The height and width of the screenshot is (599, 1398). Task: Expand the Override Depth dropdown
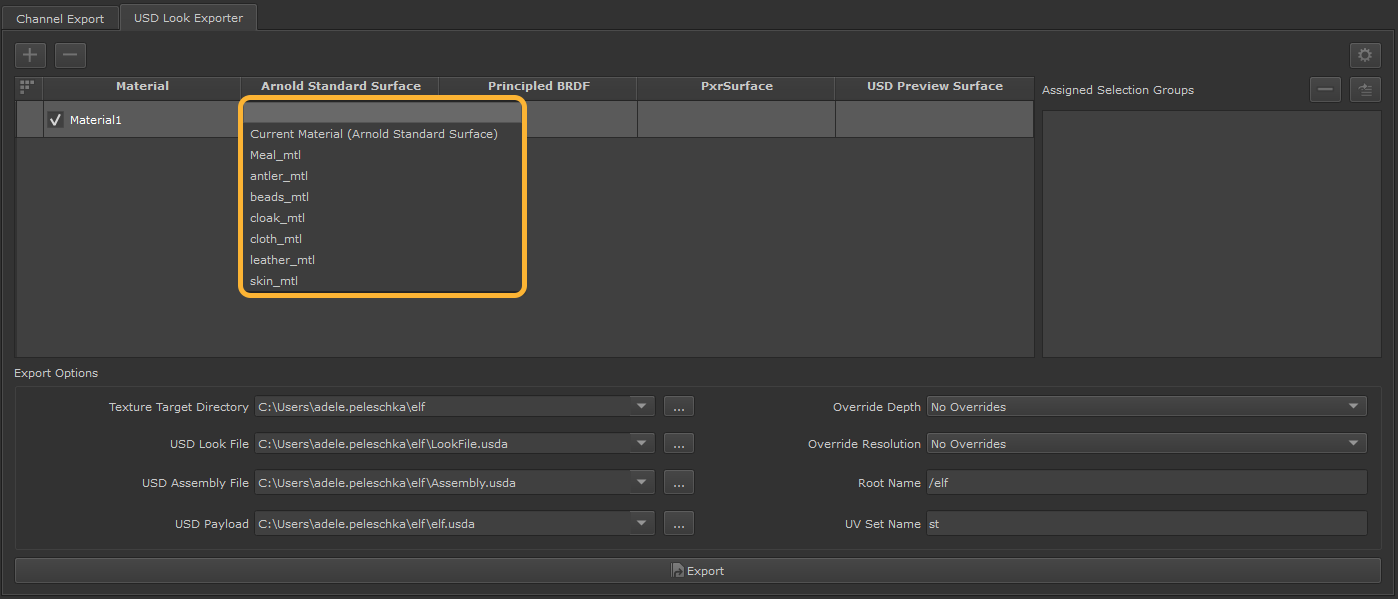pyautogui.click(x=1146, y=407)
